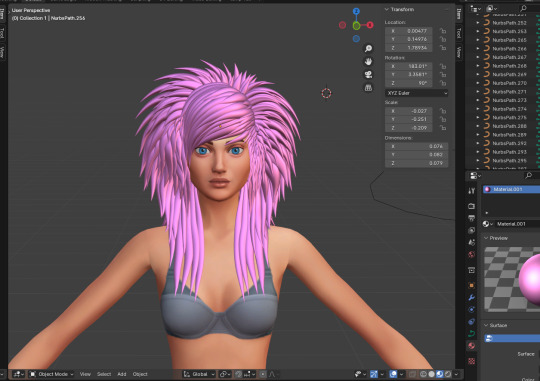
Task: Click the hand pan viewport gizmo
Action: pyautogui.click(x=368, y=61)
